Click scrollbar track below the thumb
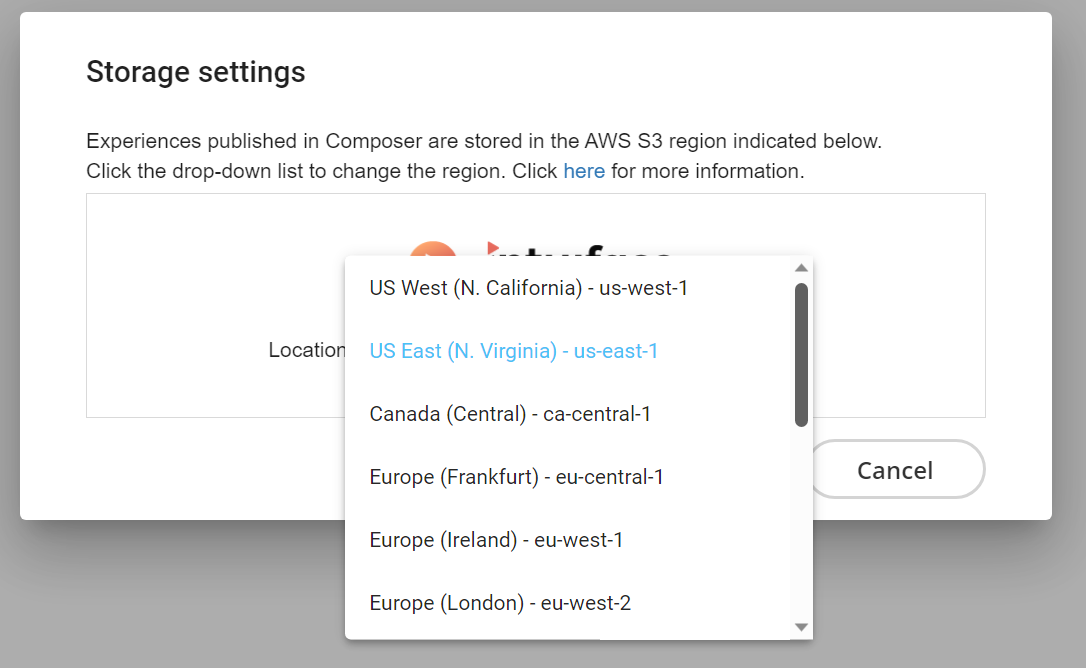 [x=801, y=523]
